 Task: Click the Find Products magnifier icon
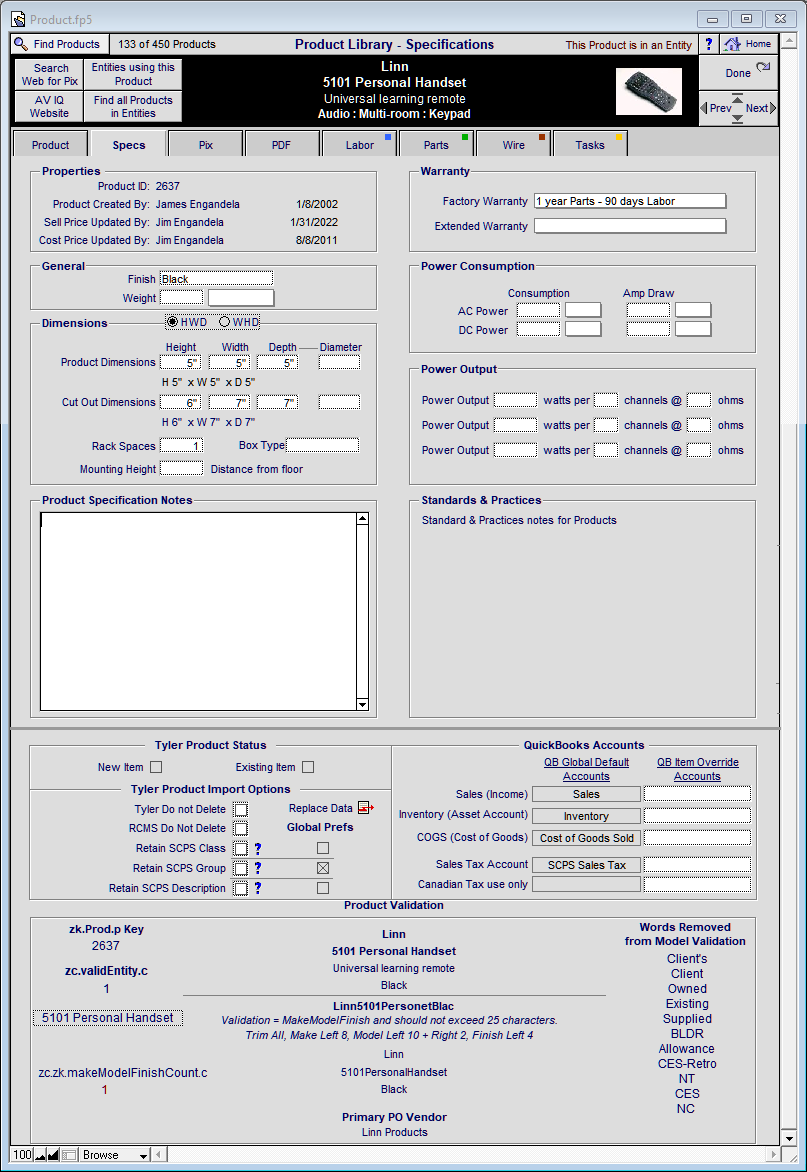coord(21,44)
